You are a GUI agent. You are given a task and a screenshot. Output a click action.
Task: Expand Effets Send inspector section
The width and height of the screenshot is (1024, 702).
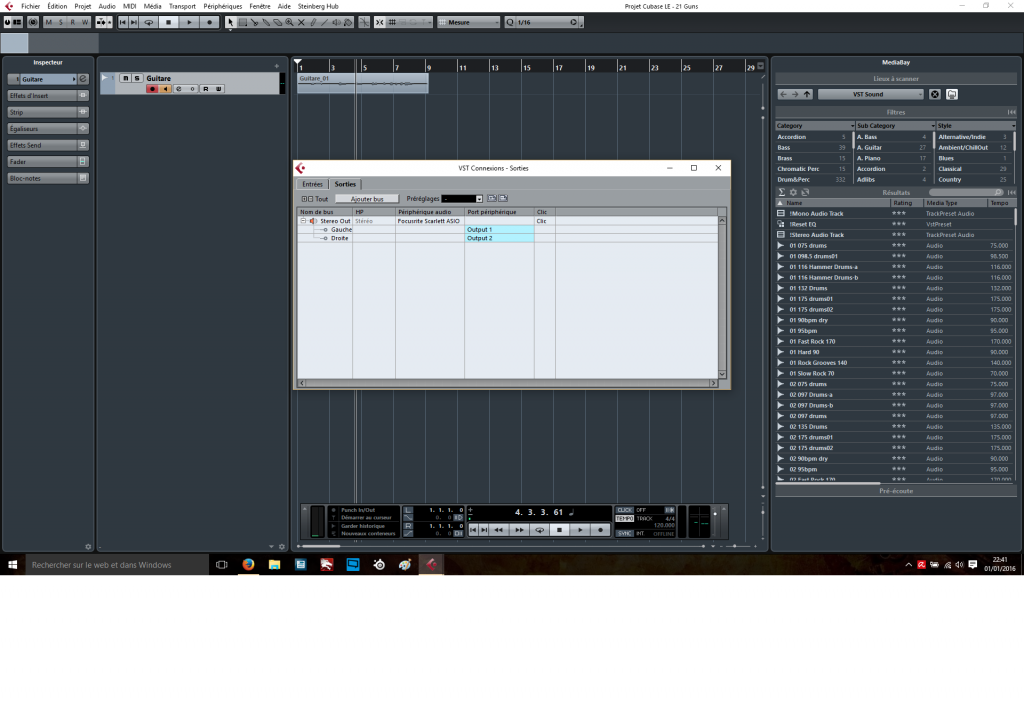pyautogui.click(x=48, y=145)
